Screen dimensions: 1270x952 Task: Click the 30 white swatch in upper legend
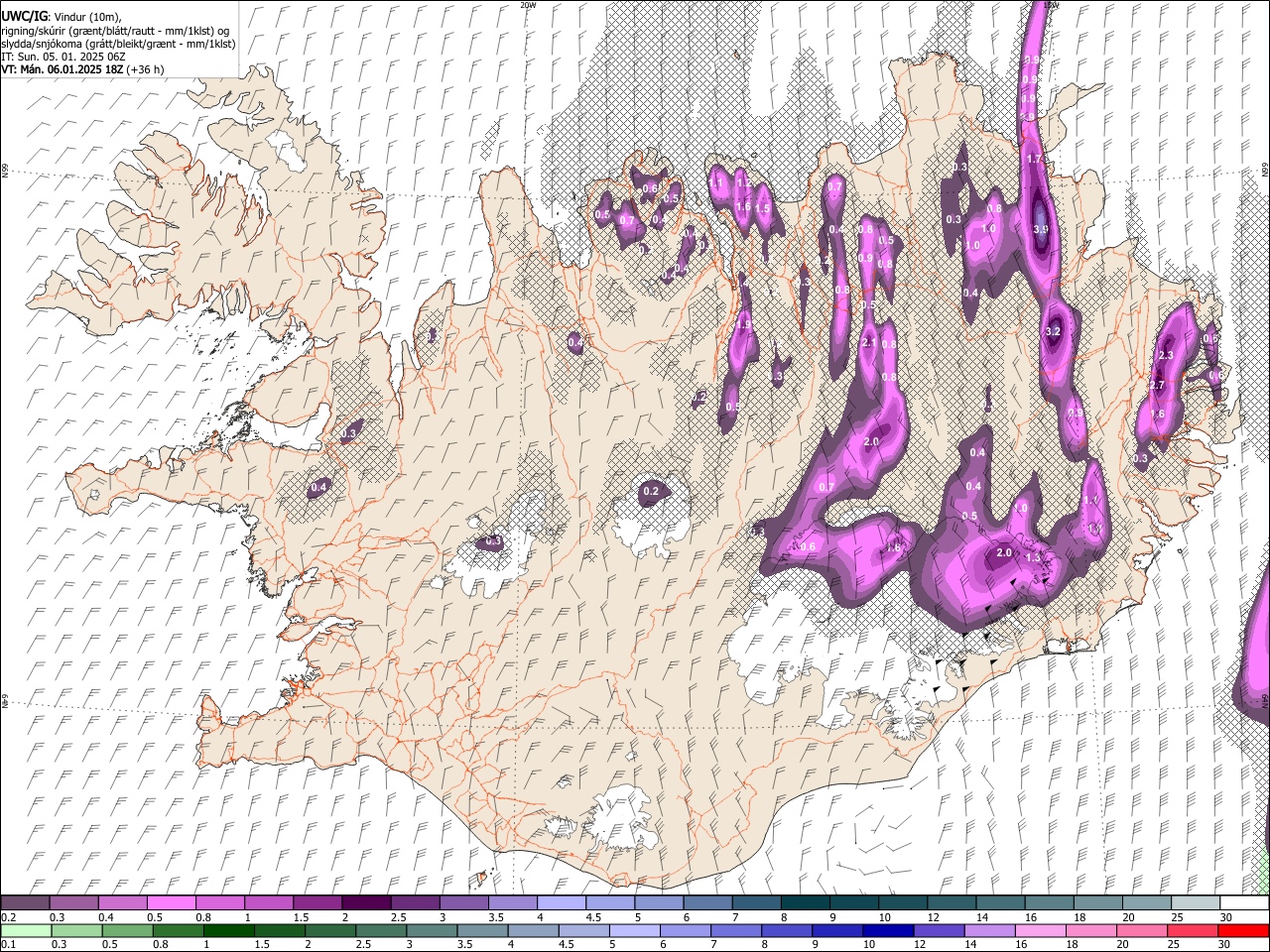tap(1244, 903)
